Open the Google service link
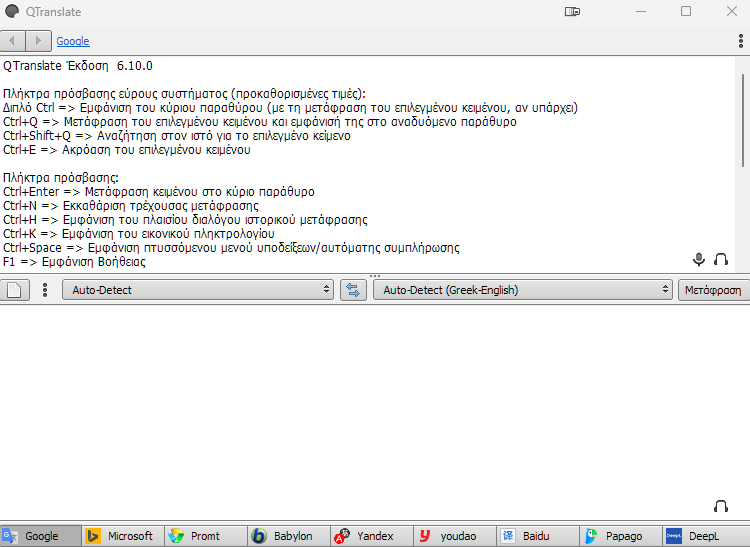 click(x=73, y=41)
